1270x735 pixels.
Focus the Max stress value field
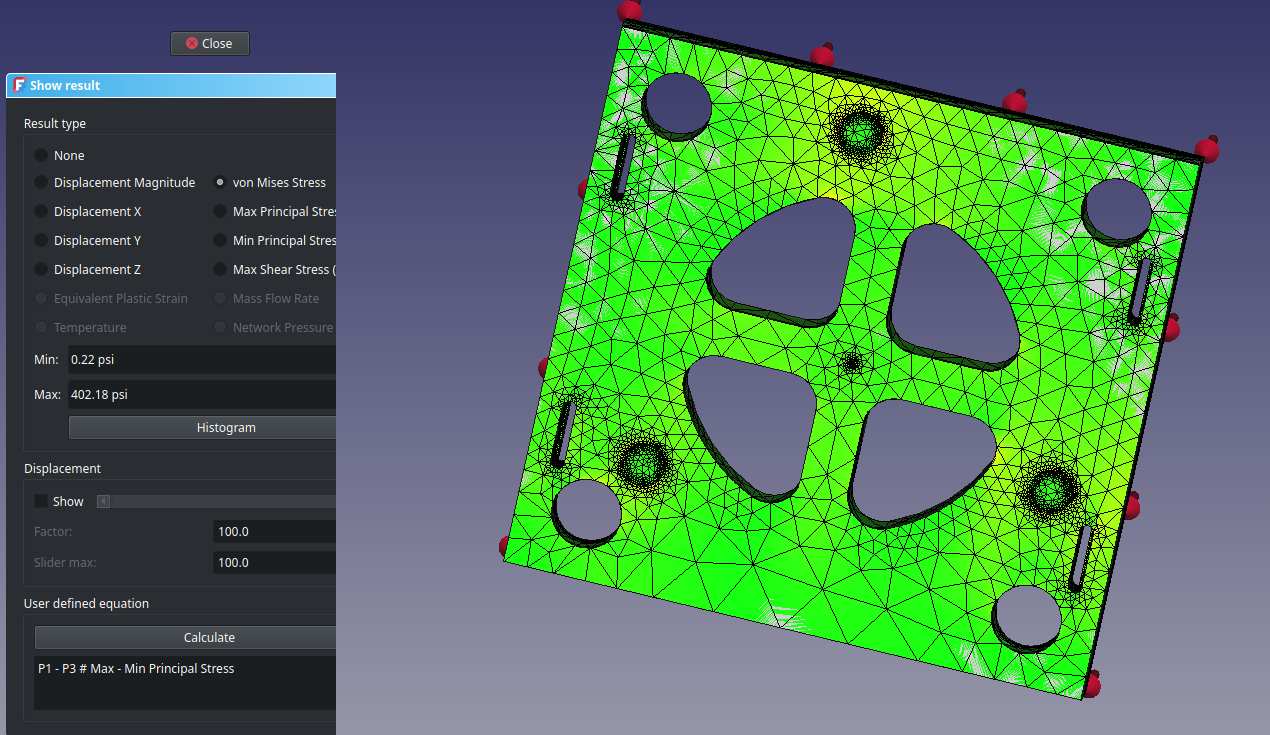tap(200, 395)
